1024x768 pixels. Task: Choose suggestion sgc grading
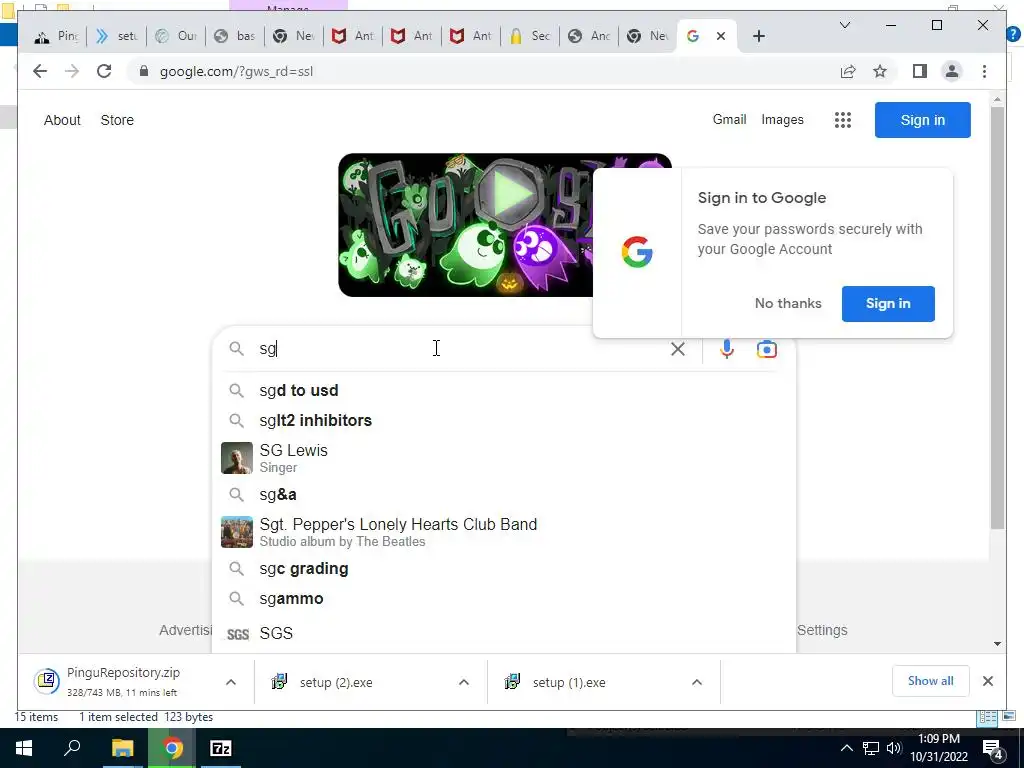tap(504, 569)
